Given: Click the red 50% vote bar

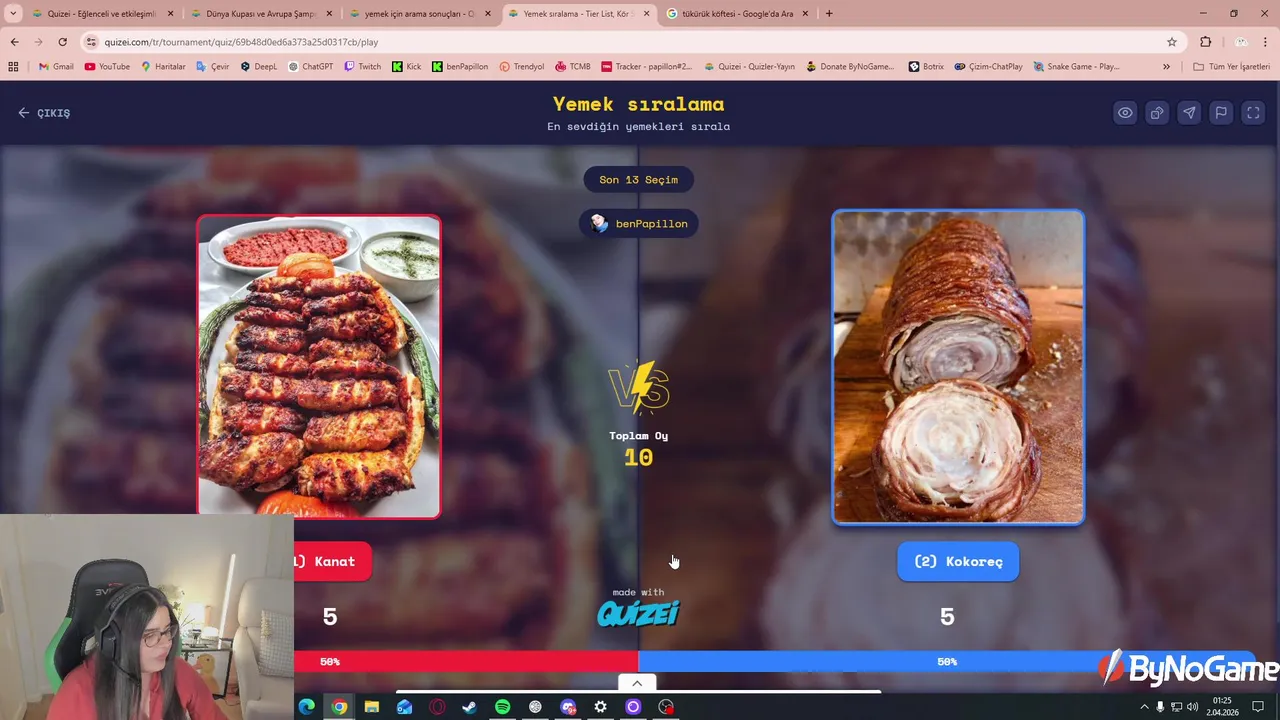Looking at the screenshot, I should [466, 662].
